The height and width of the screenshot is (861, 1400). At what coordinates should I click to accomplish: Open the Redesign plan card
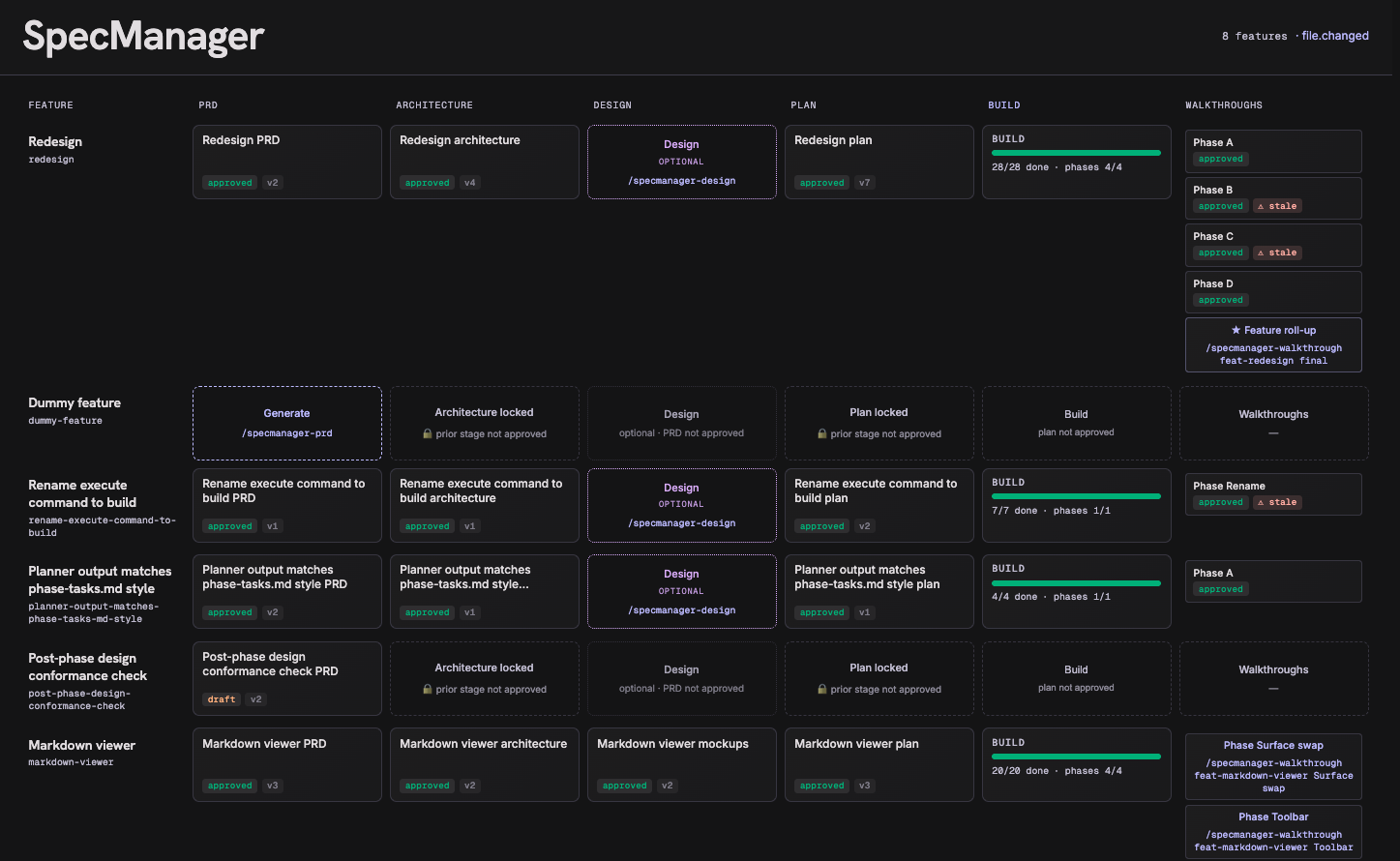pos(879,162)
